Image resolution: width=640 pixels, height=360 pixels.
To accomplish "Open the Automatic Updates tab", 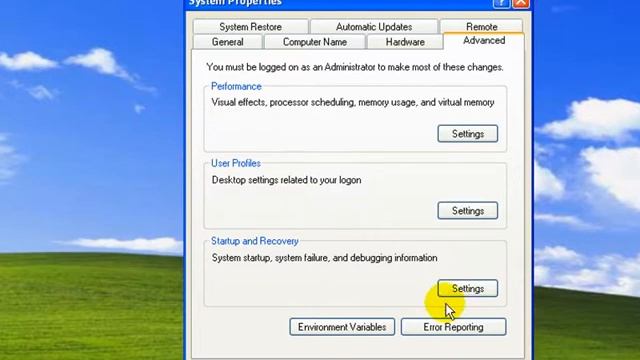I will (x=374, y=27).
